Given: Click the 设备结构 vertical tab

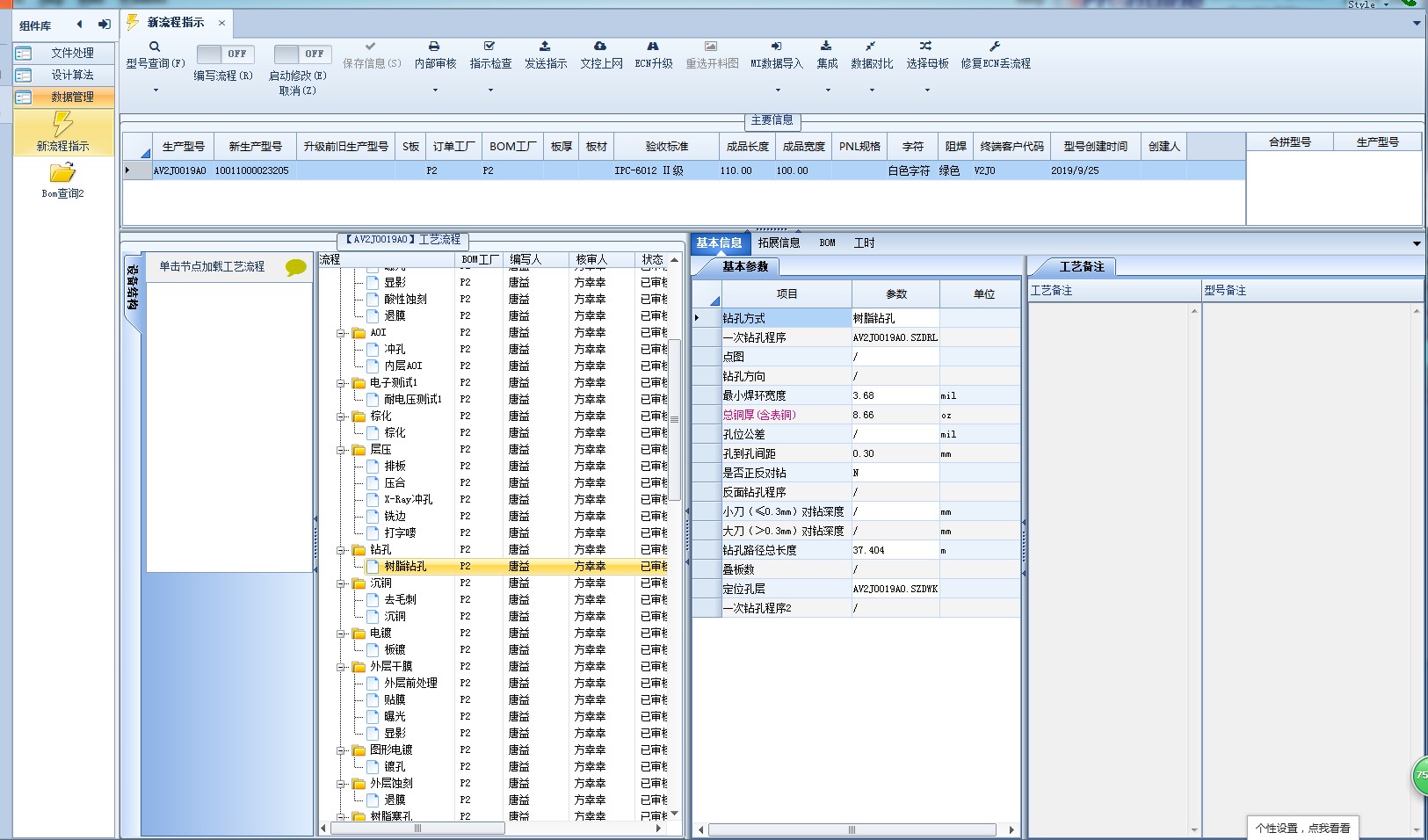Looking at the screenshot, I should pos(132,288).
